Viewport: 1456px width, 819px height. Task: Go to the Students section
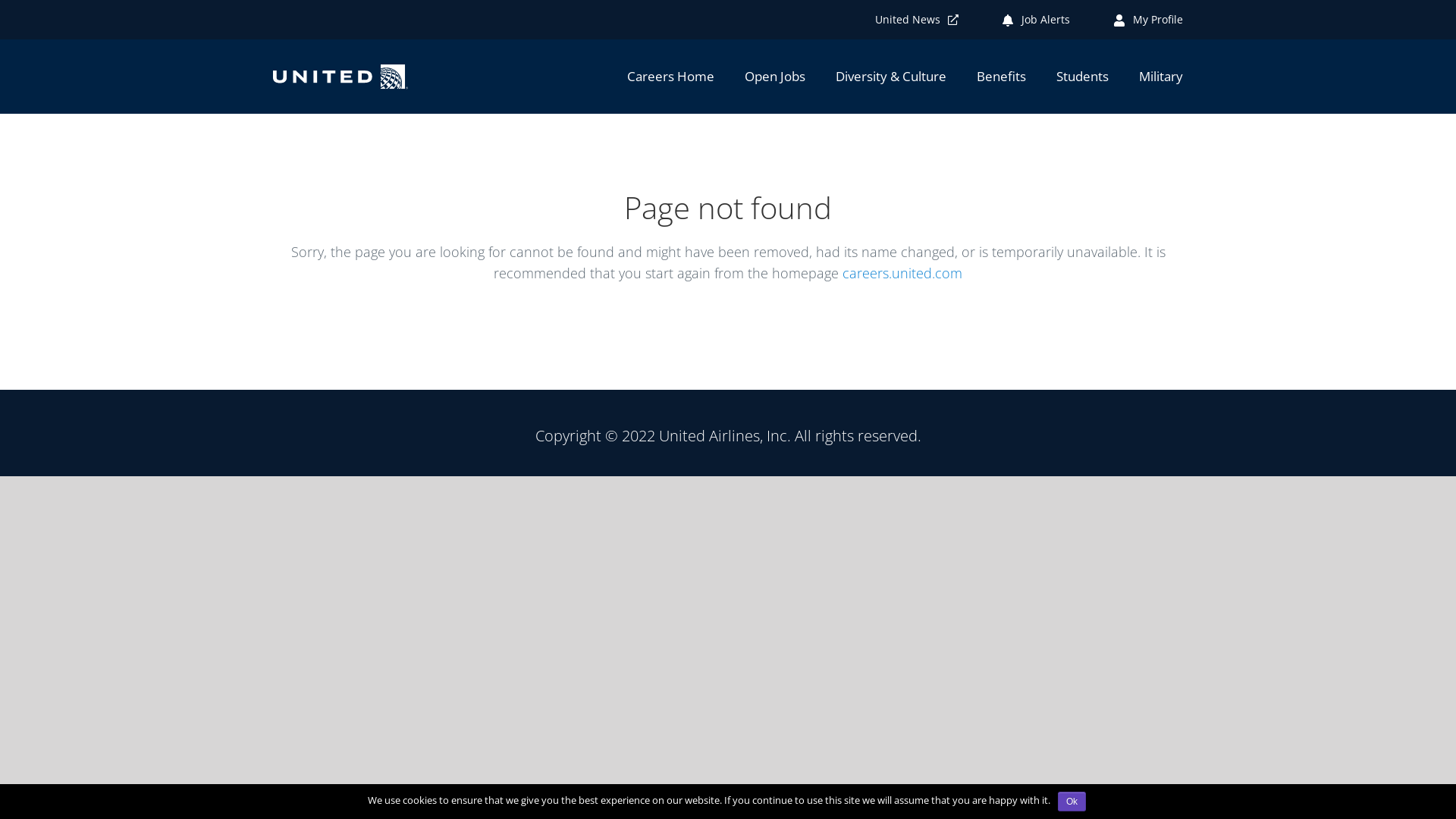(1082, 77)
